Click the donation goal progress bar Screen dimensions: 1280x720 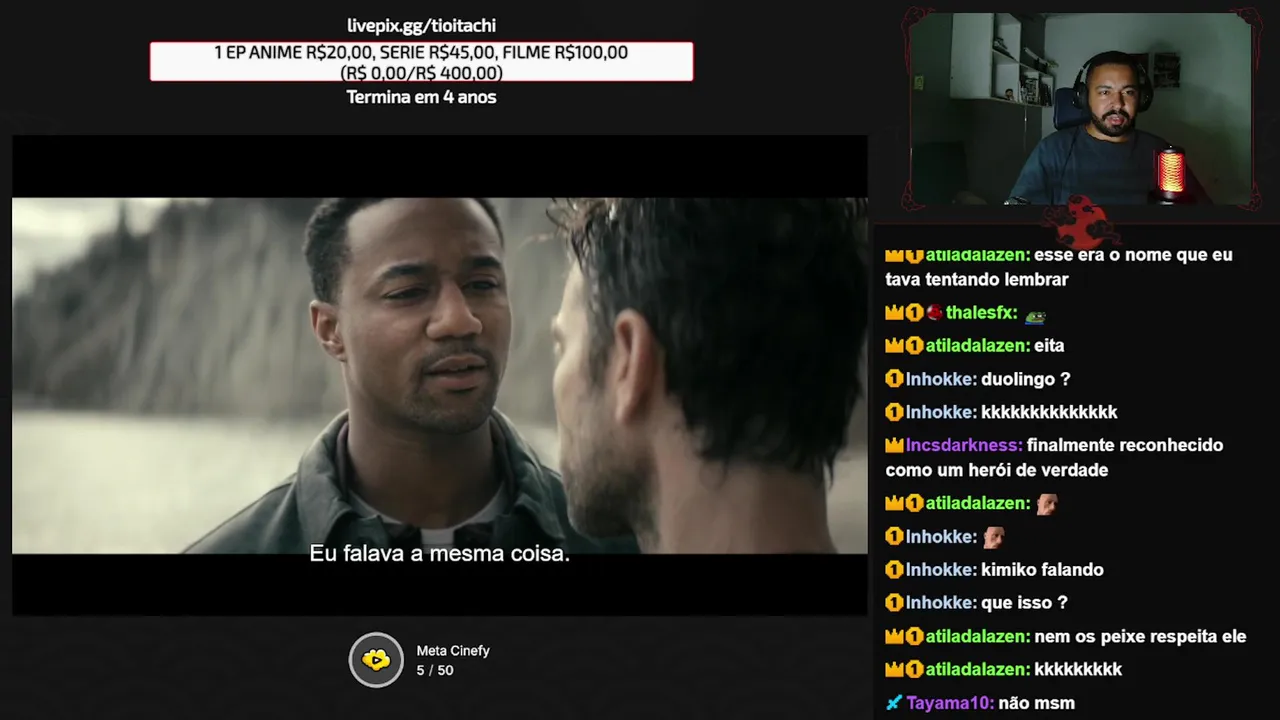coord(421,62)
